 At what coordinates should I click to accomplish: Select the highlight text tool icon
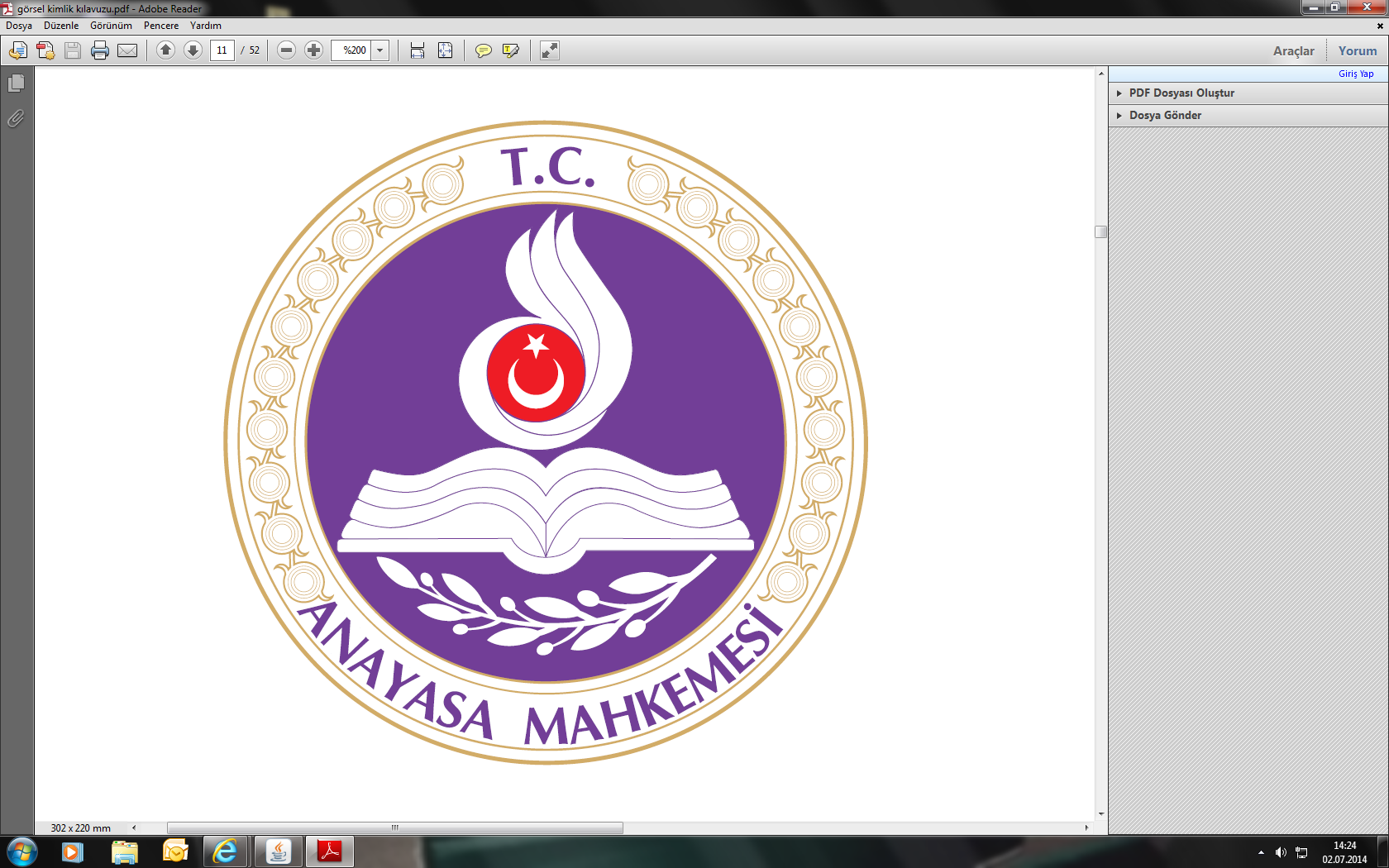[x=511, y=50]
